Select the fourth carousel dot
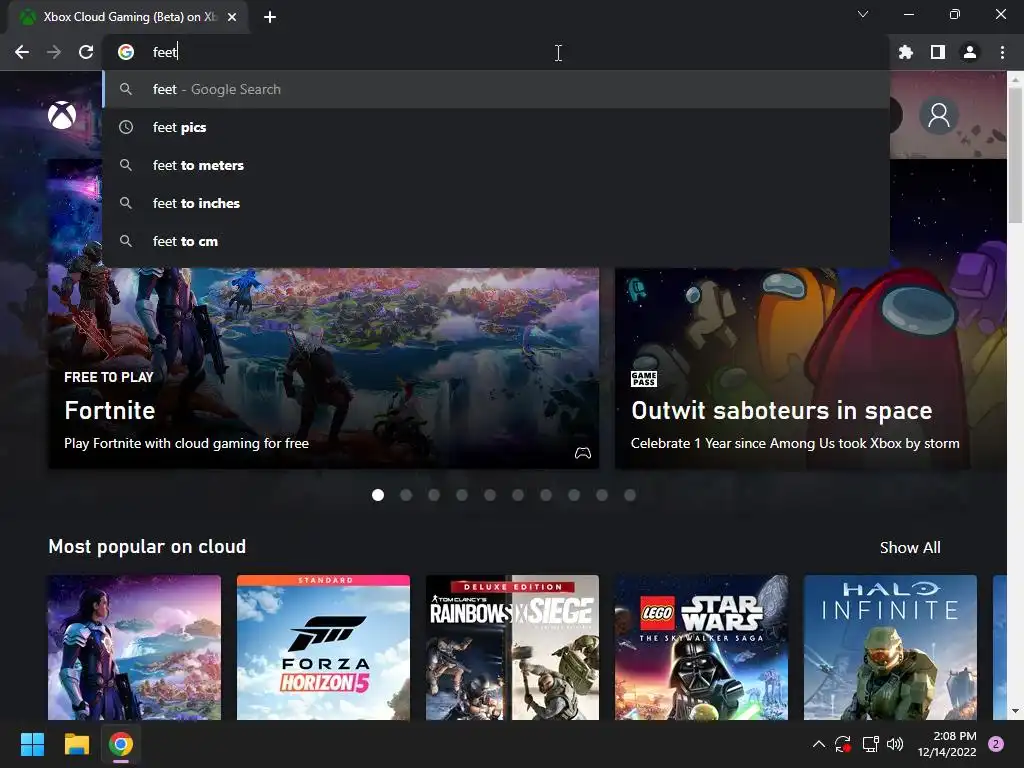Screen dimensions: 1024x768 click(x=462, y=495)
